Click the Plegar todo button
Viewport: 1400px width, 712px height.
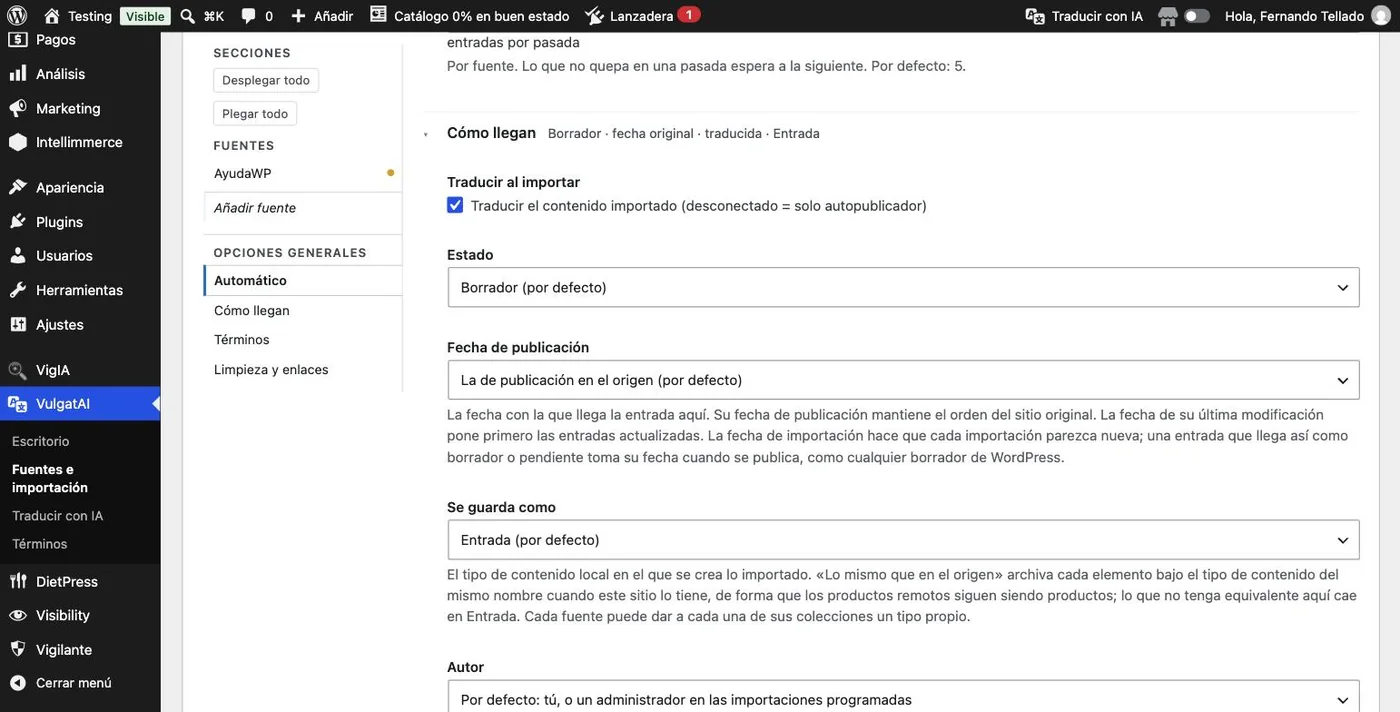(x=255, y=114)
